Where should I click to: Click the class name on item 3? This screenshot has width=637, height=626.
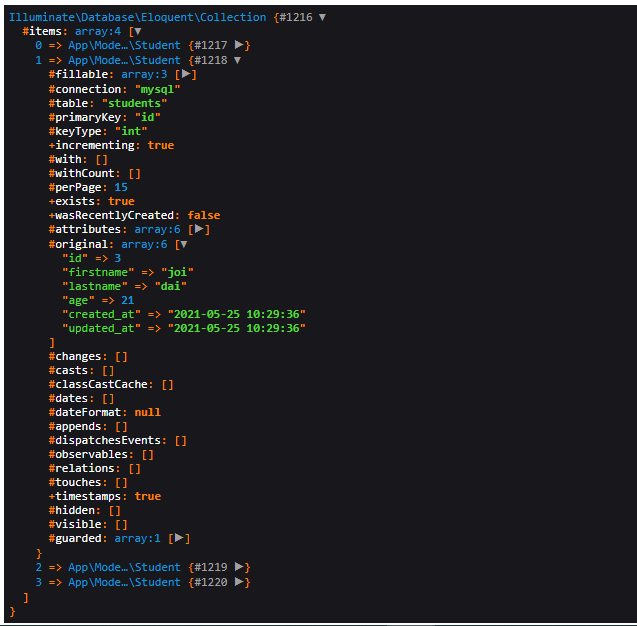point(124,582)
